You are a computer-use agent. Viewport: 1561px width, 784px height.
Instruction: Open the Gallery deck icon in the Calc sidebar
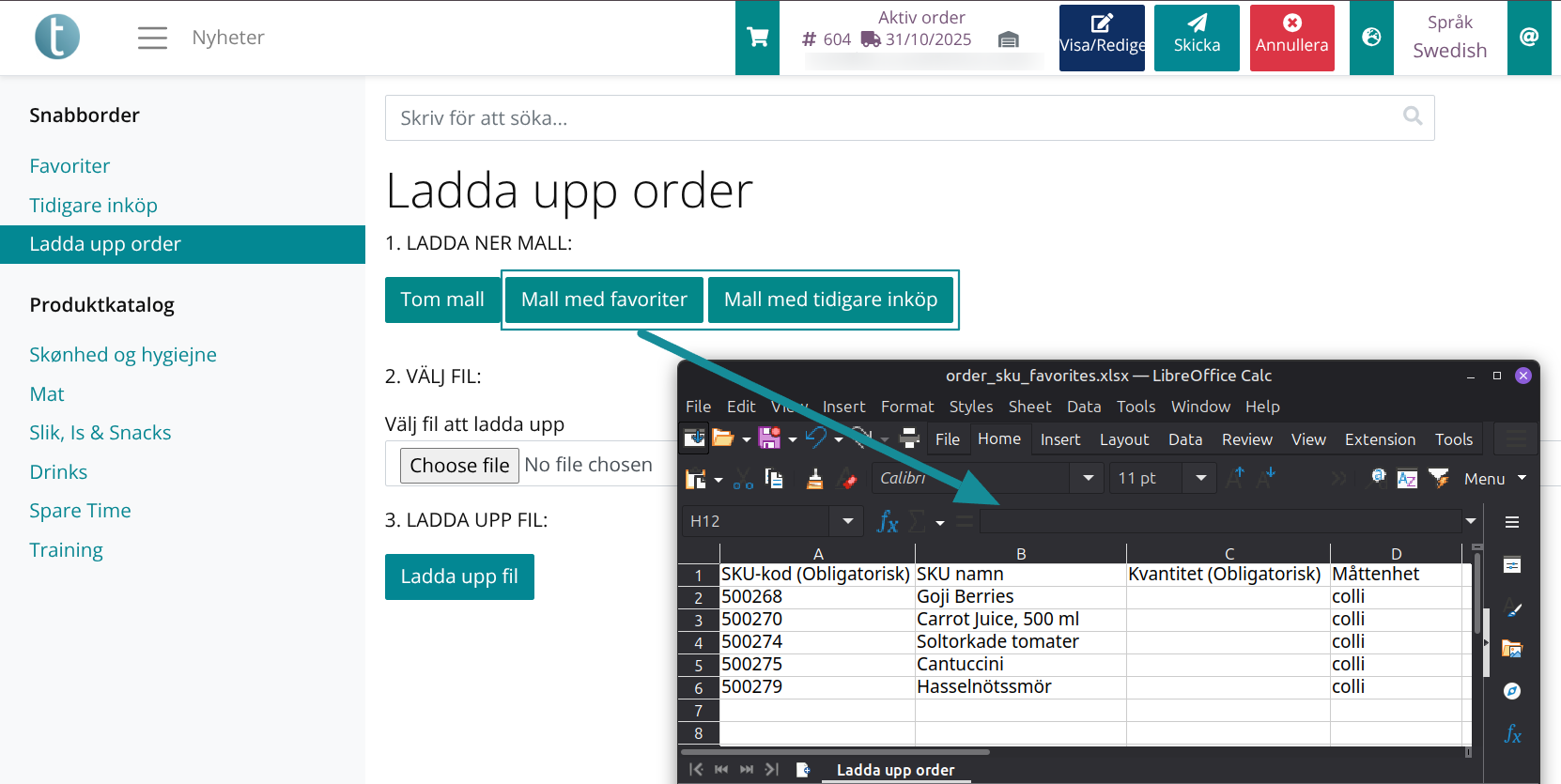coord(1512,649)
